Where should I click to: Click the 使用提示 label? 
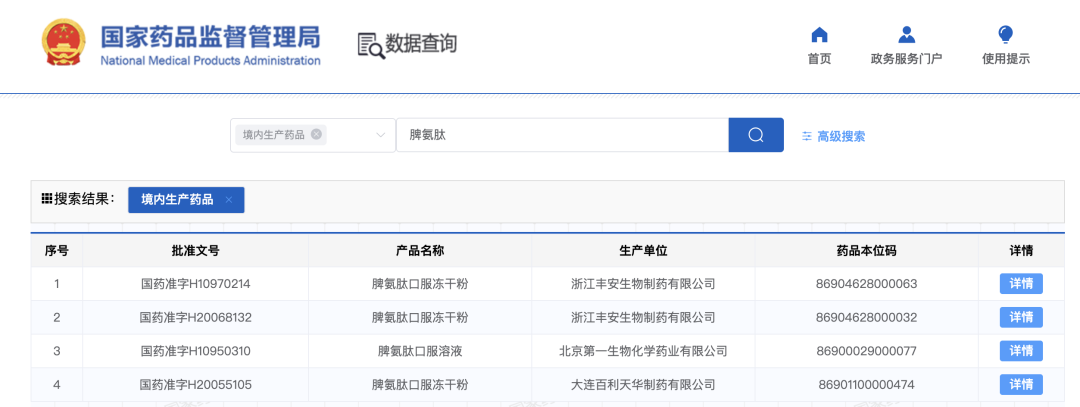click(x=1006, y=59)
